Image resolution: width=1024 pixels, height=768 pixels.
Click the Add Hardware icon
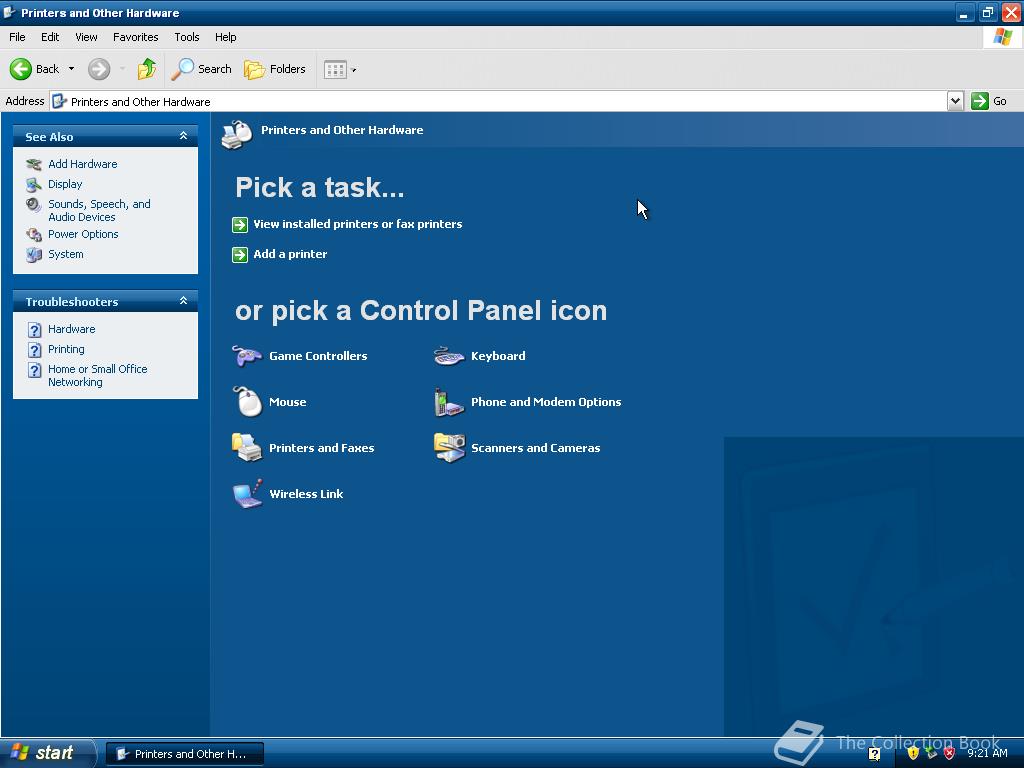tap(34, 165)
